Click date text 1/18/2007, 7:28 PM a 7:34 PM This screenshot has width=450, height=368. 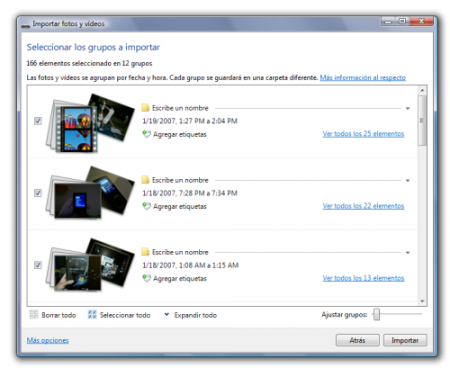(x=190, y=193)
